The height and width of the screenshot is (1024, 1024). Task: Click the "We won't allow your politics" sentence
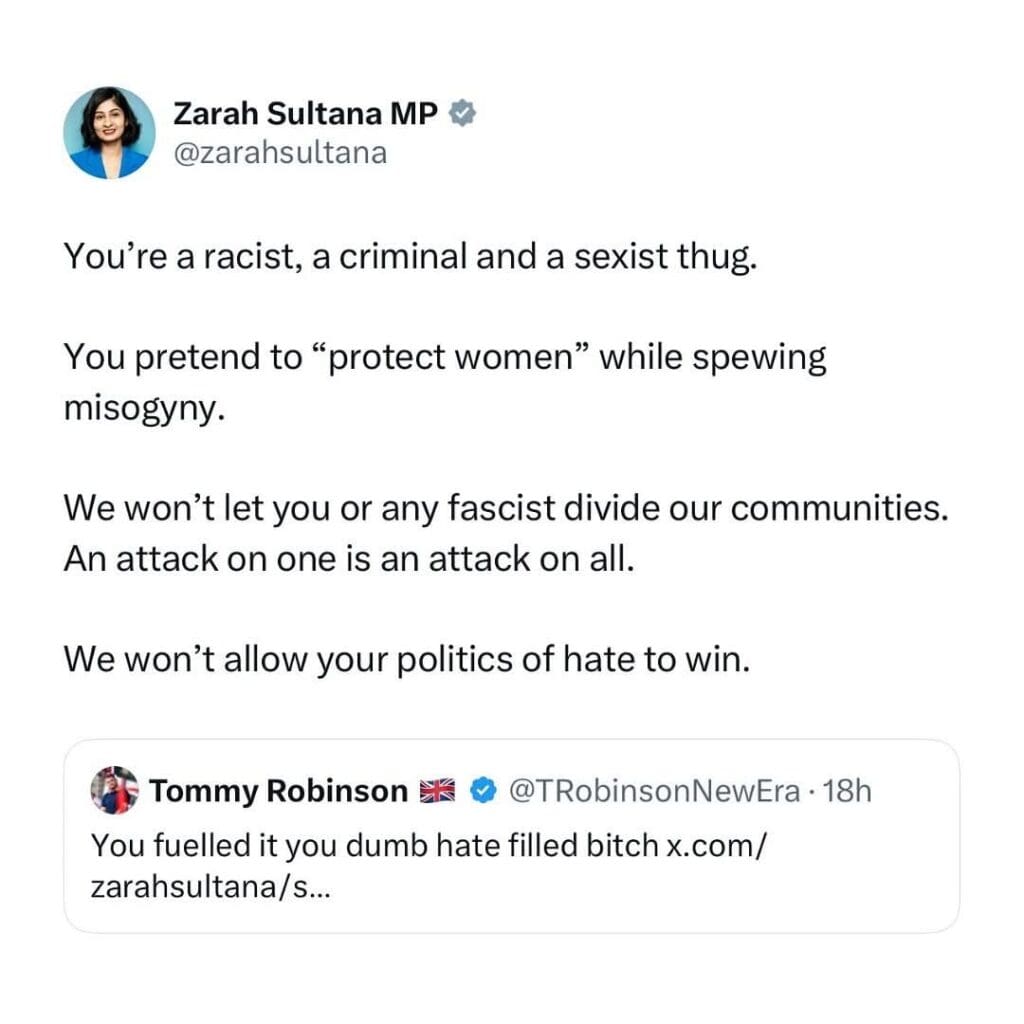coord(405,658)
